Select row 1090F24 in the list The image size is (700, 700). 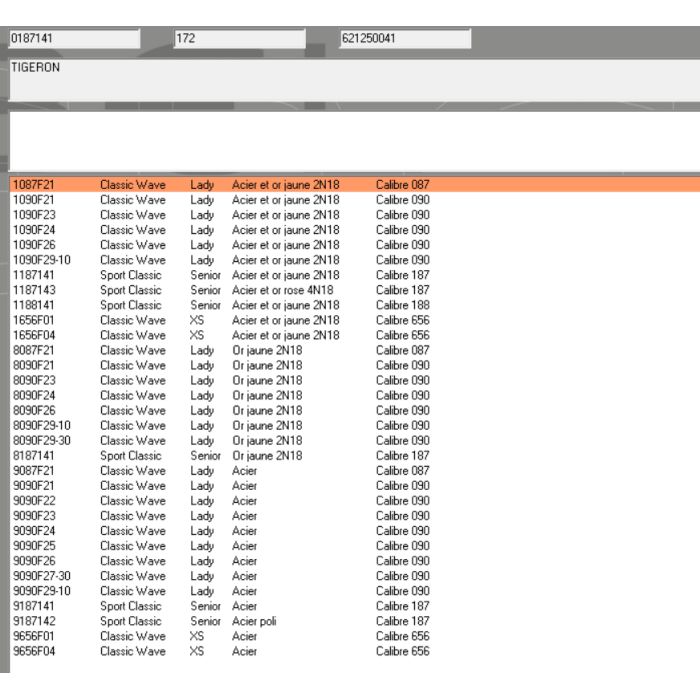click(x=354, y=230)
